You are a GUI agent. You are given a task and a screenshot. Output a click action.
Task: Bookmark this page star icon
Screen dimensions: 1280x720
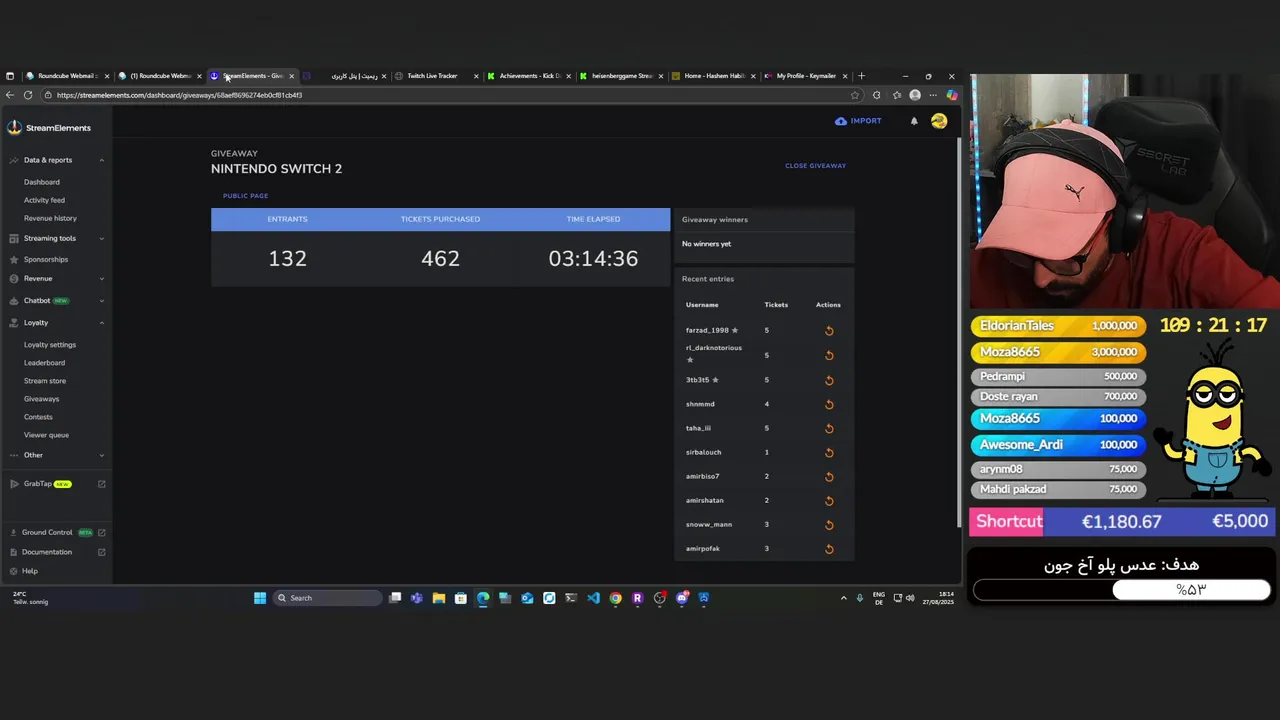[x=854, y=95]
